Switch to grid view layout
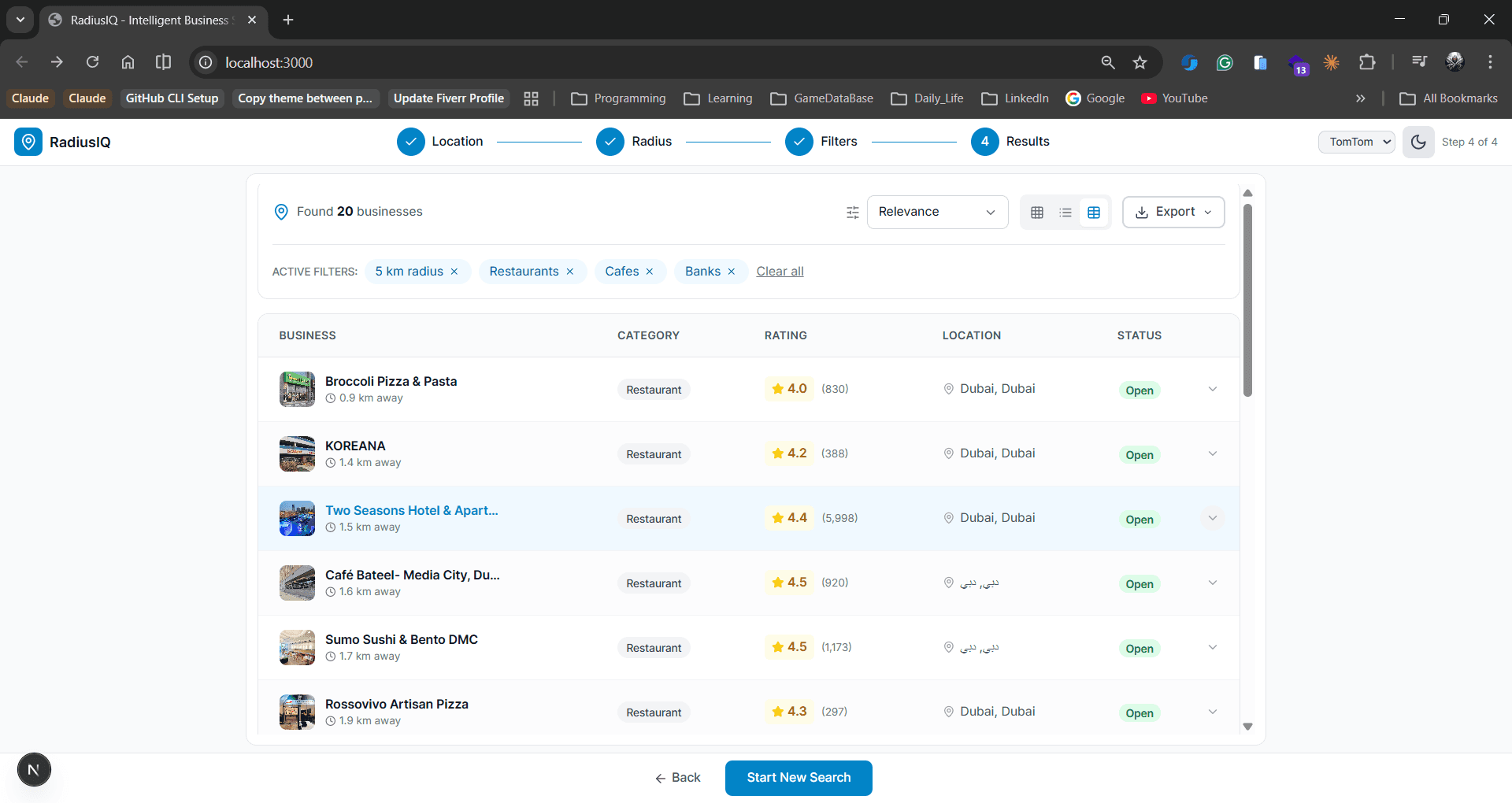The image size is (1512, 803). pos(1037,212)
